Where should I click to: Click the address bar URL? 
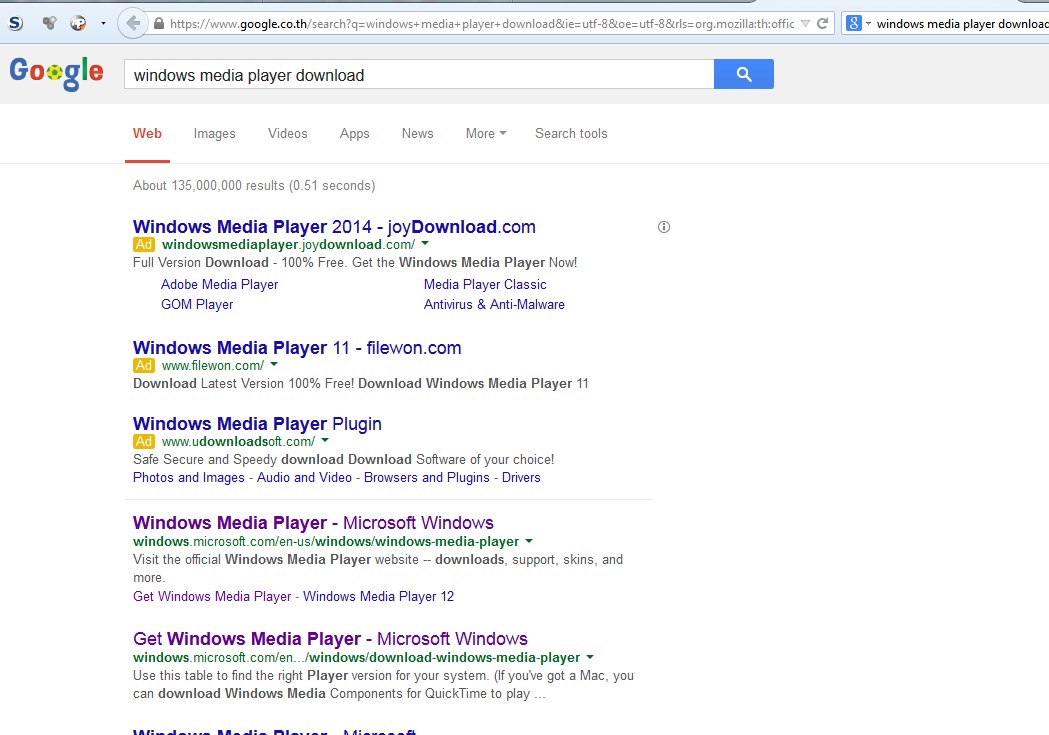tap(482, 24)
